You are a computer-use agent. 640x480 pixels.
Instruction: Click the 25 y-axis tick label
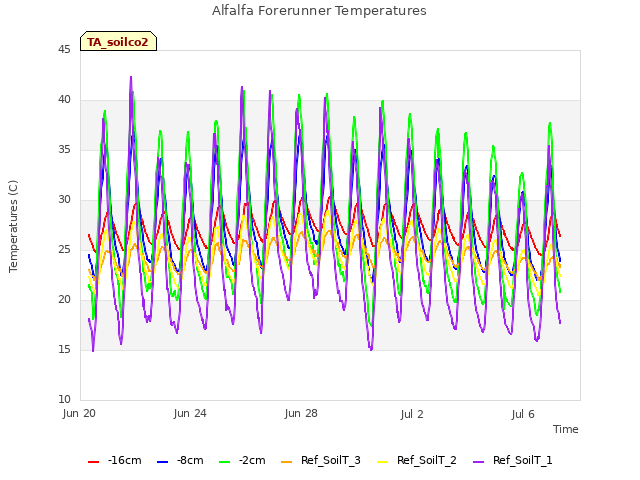pos(64,250)
